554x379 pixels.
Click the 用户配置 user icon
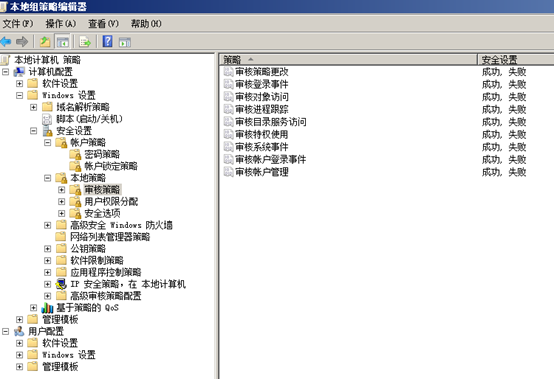[19, 331]
